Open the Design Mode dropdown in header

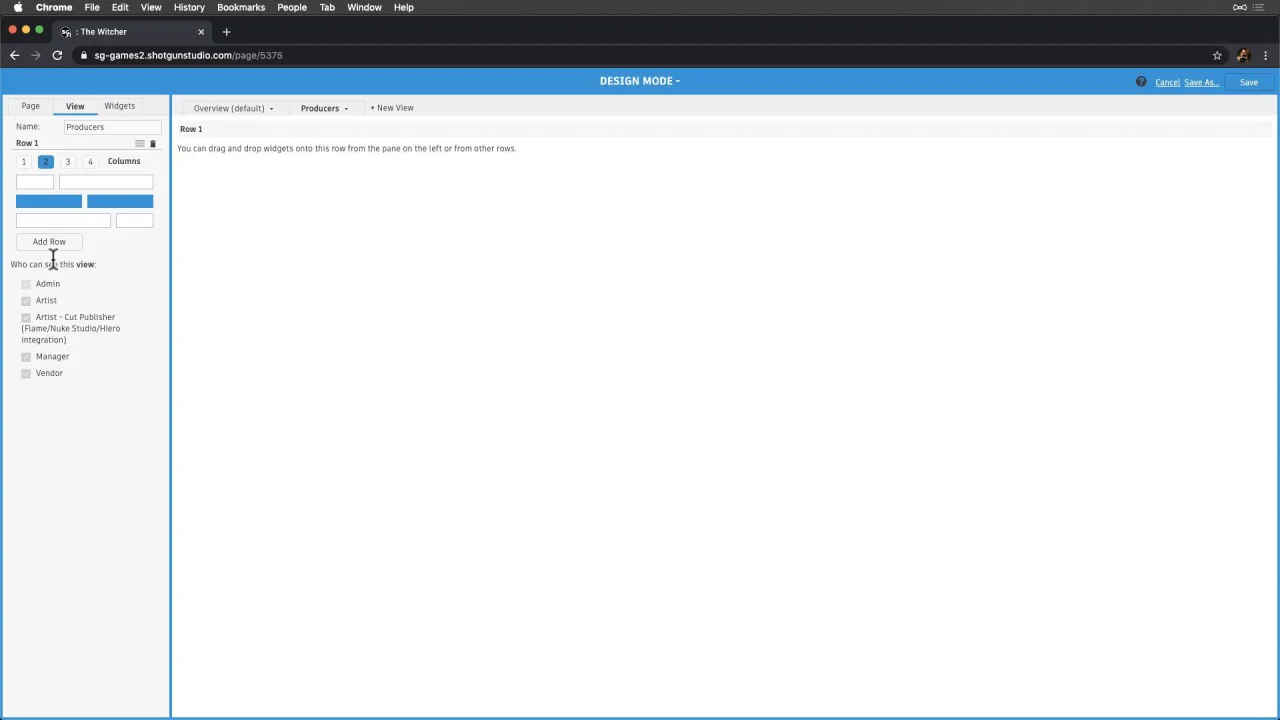640,81
